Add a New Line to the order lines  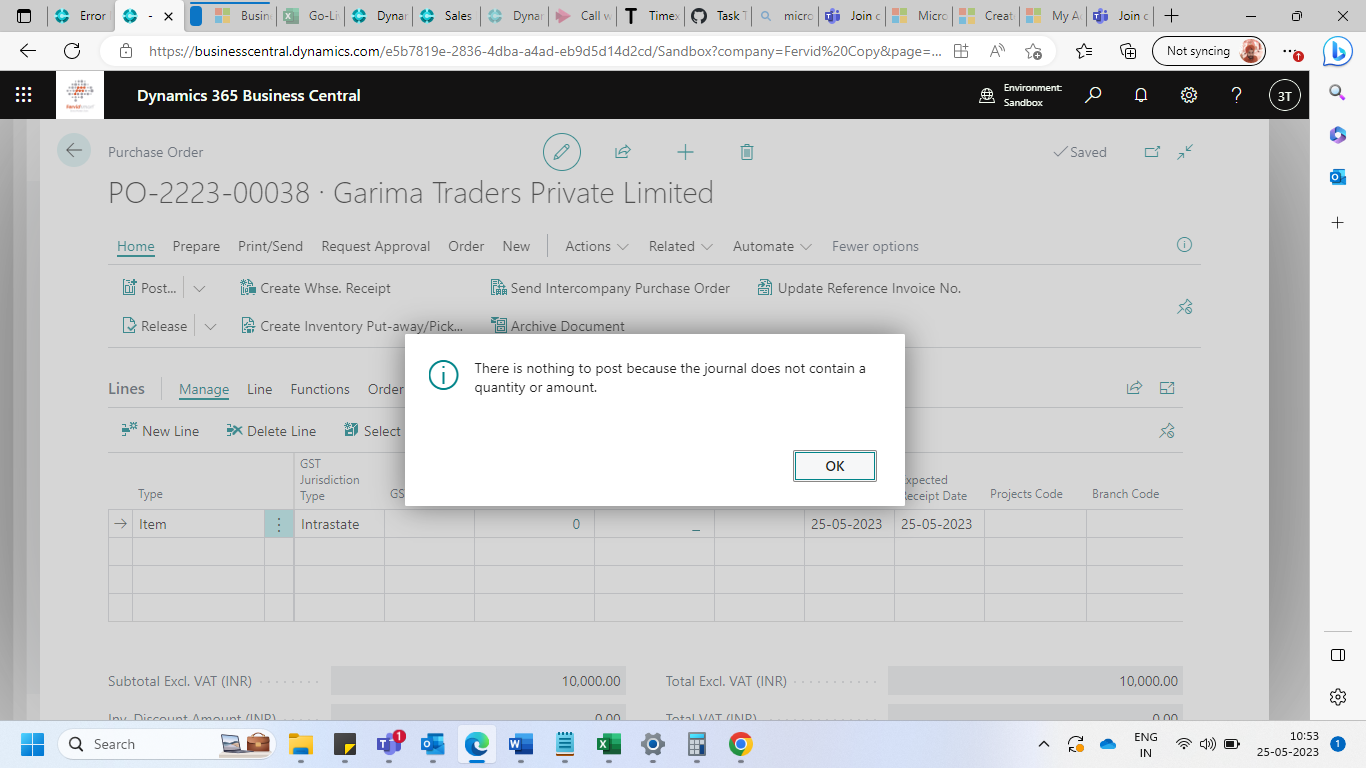tap(167, 430)
